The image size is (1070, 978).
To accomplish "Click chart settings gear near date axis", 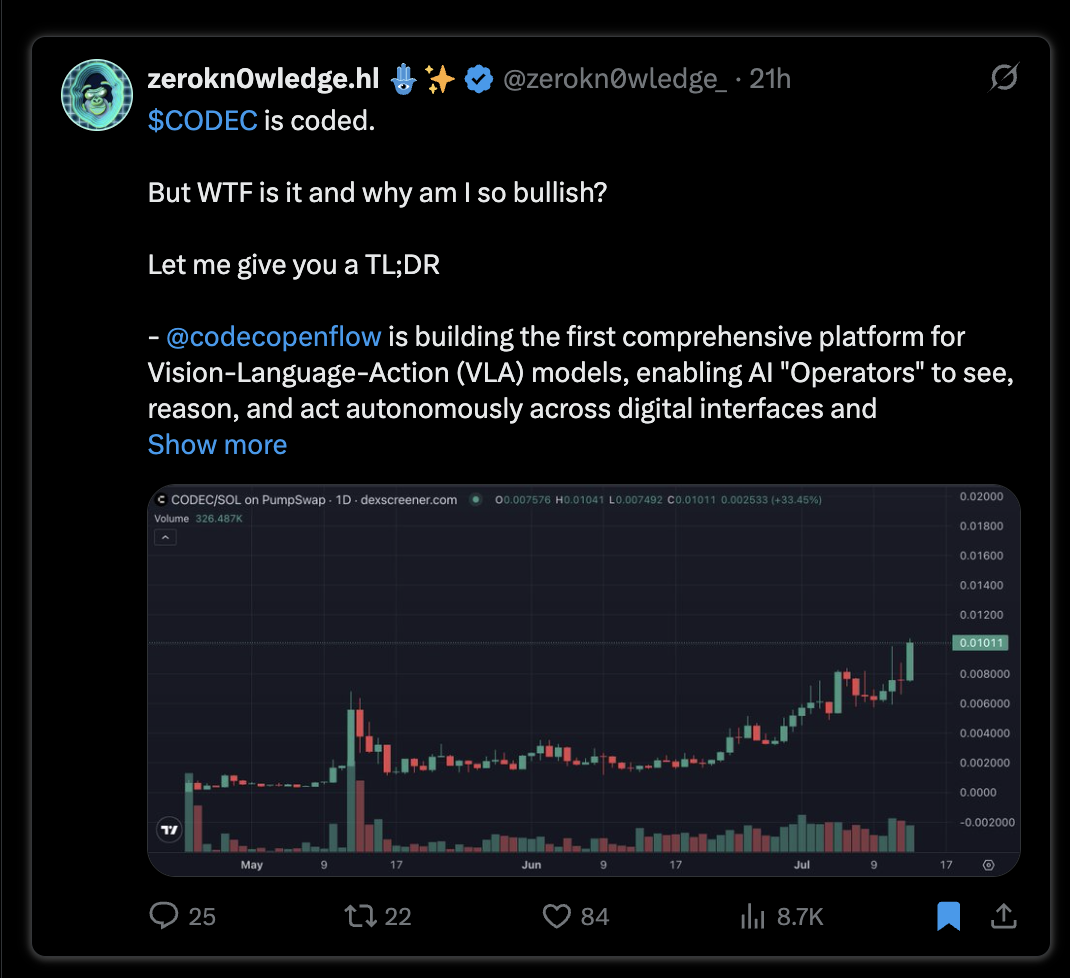I will 988,865.
